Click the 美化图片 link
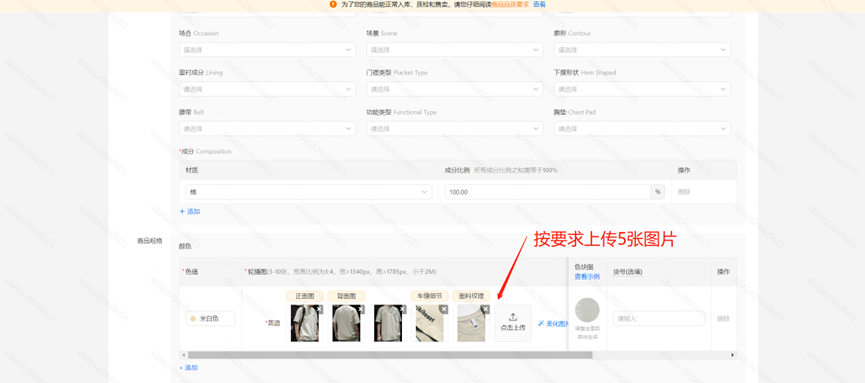 point(553,323)
